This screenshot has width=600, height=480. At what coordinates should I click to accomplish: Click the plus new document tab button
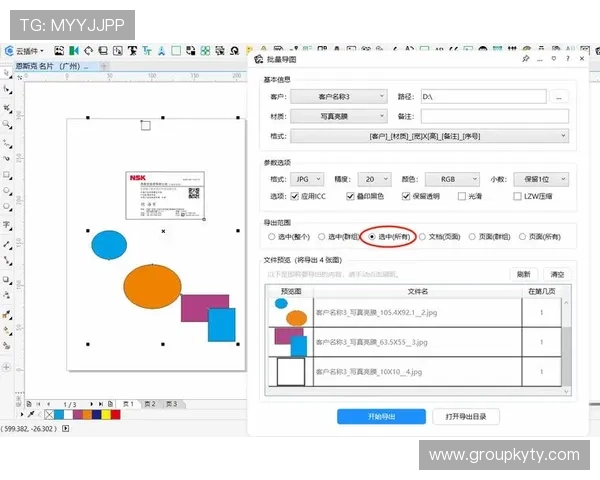coord(104,66)
